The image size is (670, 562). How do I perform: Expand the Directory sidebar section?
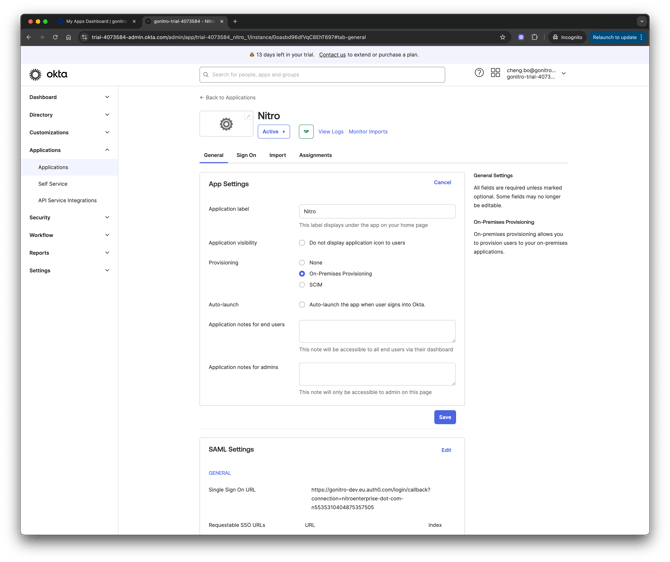(x=69, y=115)
